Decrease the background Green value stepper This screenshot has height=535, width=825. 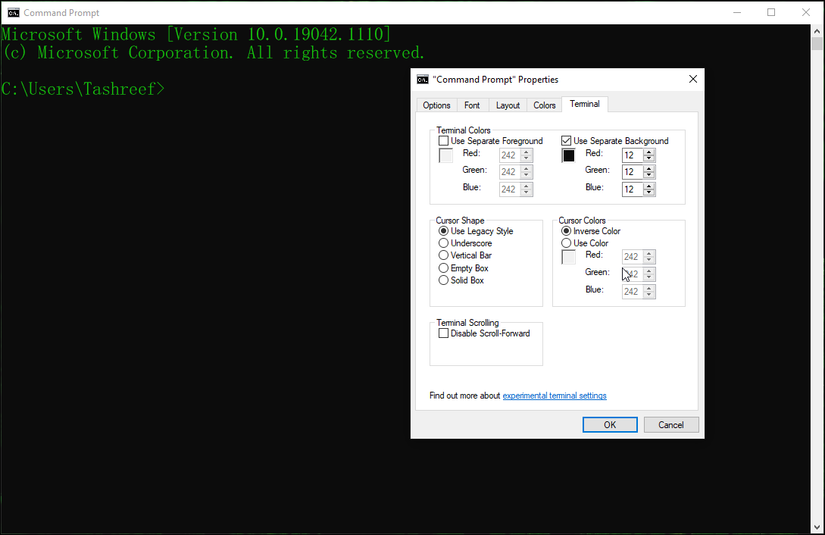(649, 175)
